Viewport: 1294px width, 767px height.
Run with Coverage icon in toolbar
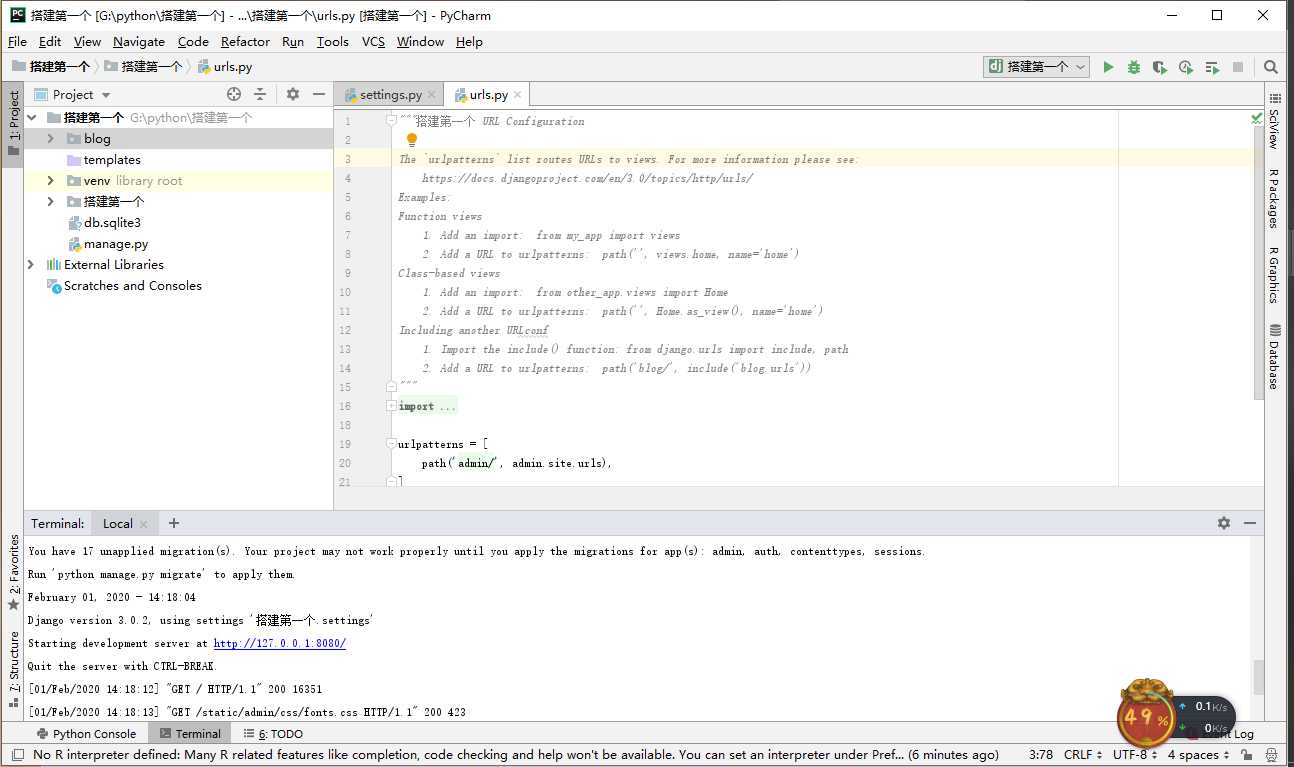click(x=1160, y=67)
